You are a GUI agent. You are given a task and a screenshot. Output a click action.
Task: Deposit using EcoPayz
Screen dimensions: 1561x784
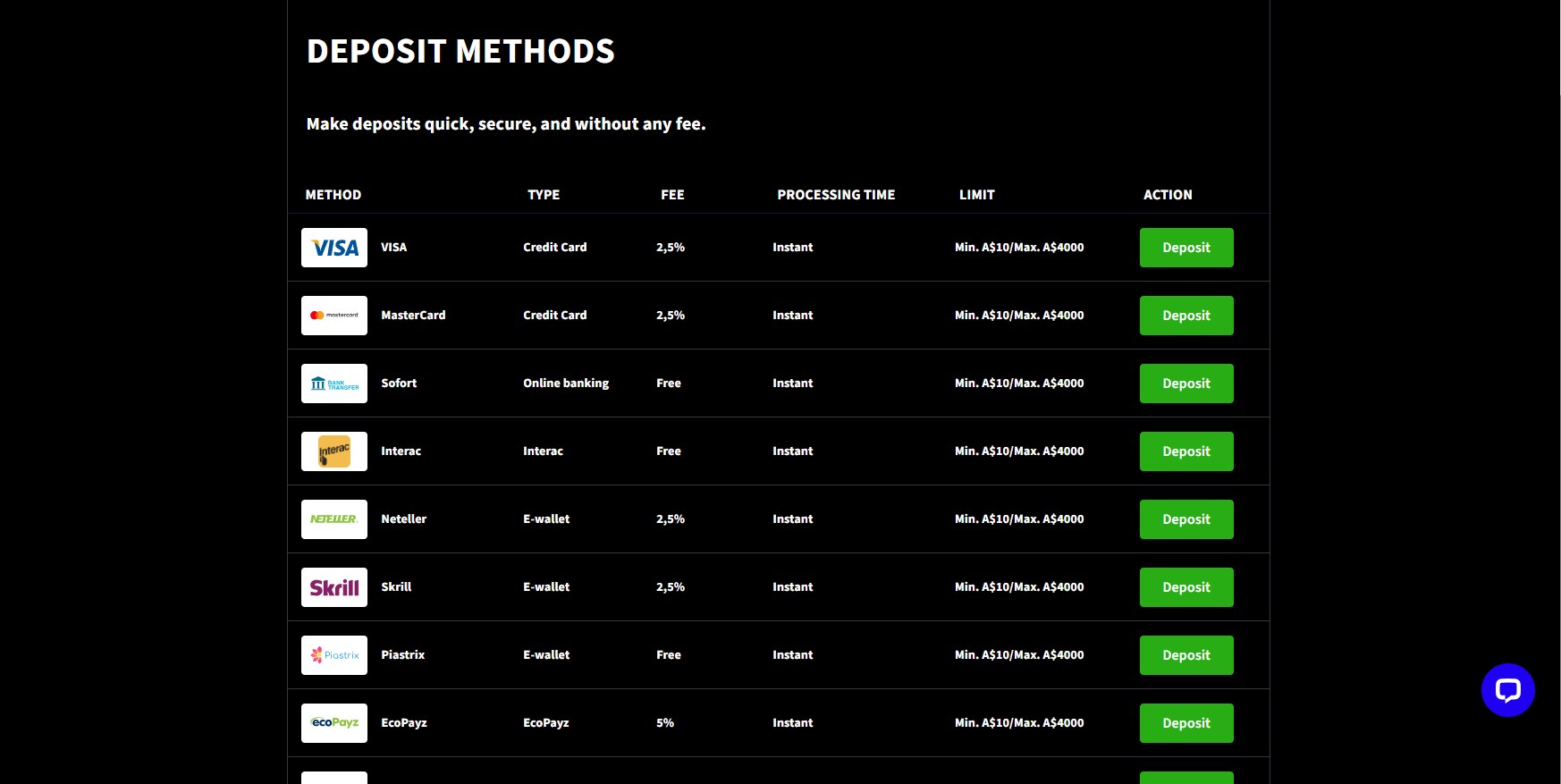(x=1186, y=723)
